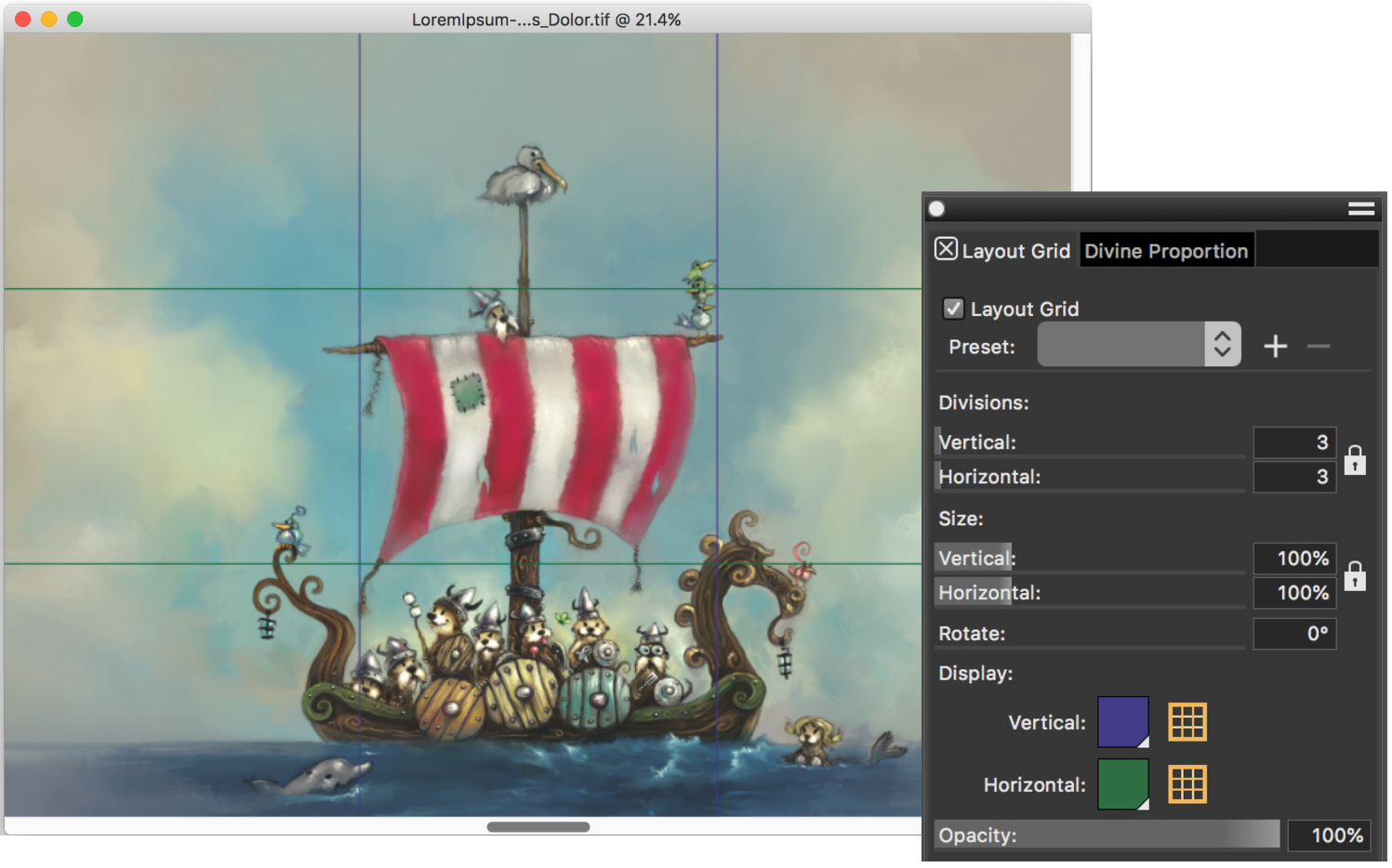Close the Layout Grid panel tab

946,249
